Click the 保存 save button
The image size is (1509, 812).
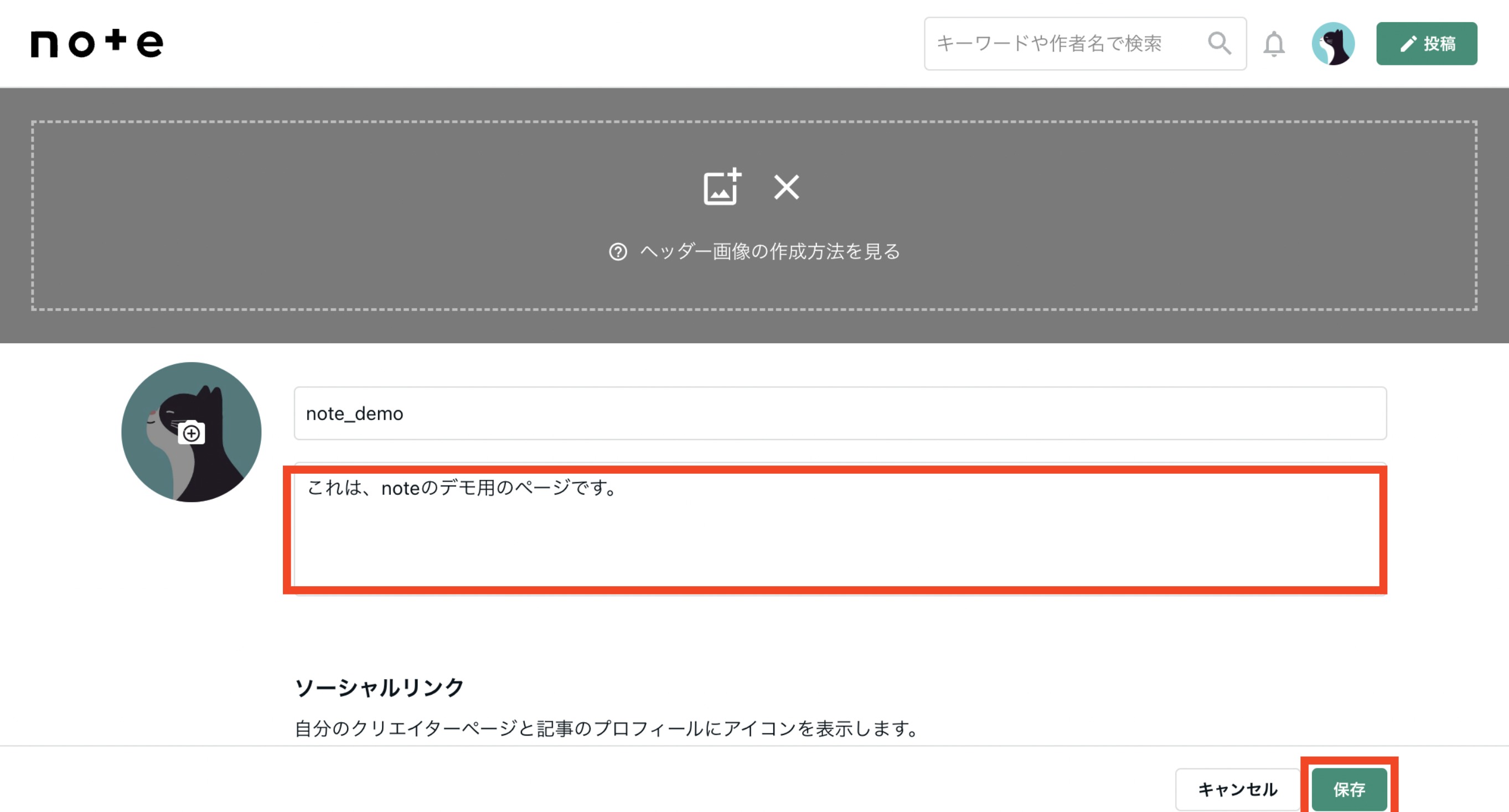1349,790
